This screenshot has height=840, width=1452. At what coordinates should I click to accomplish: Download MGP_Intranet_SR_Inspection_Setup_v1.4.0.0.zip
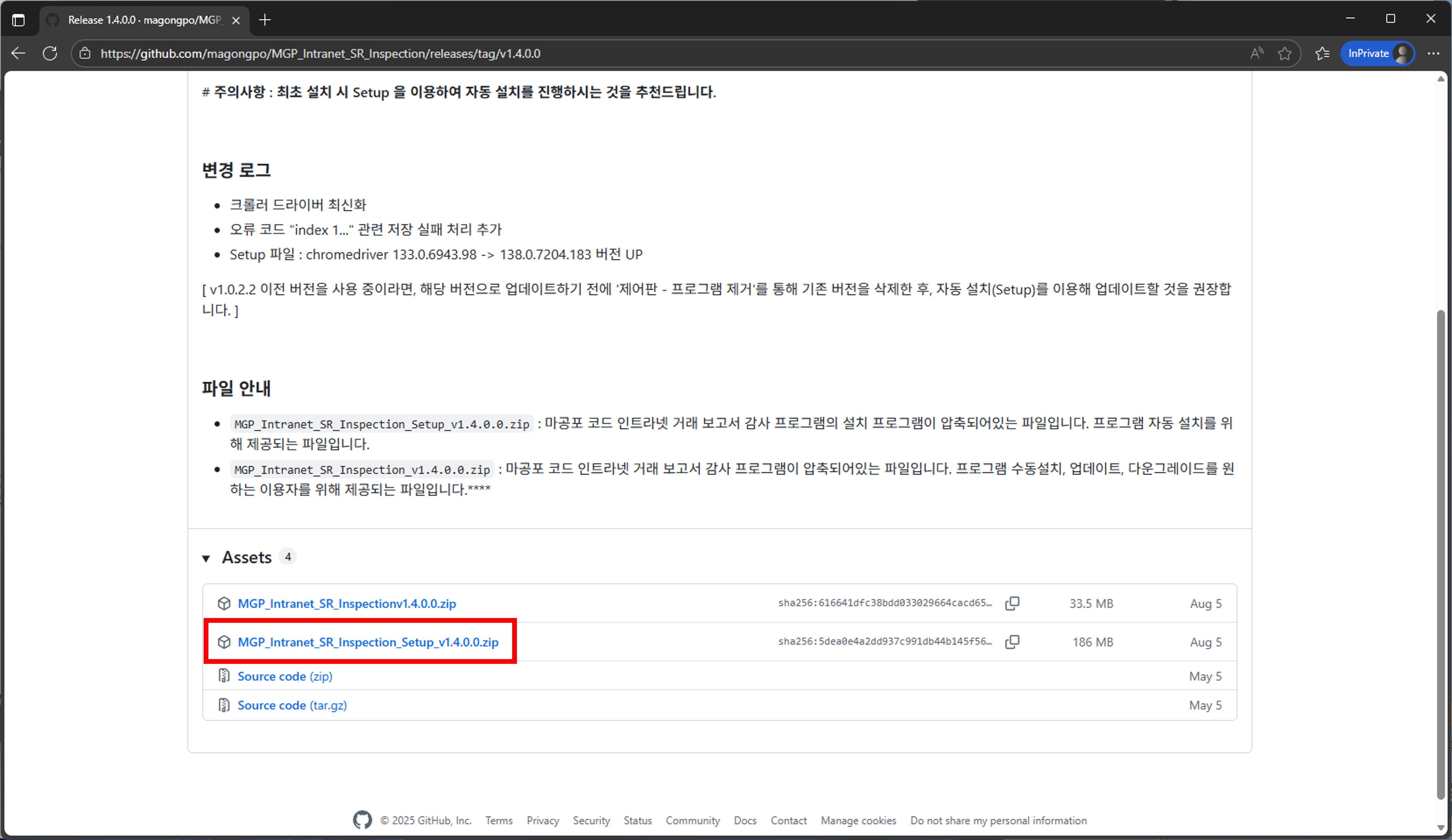(x=369, y=642)
